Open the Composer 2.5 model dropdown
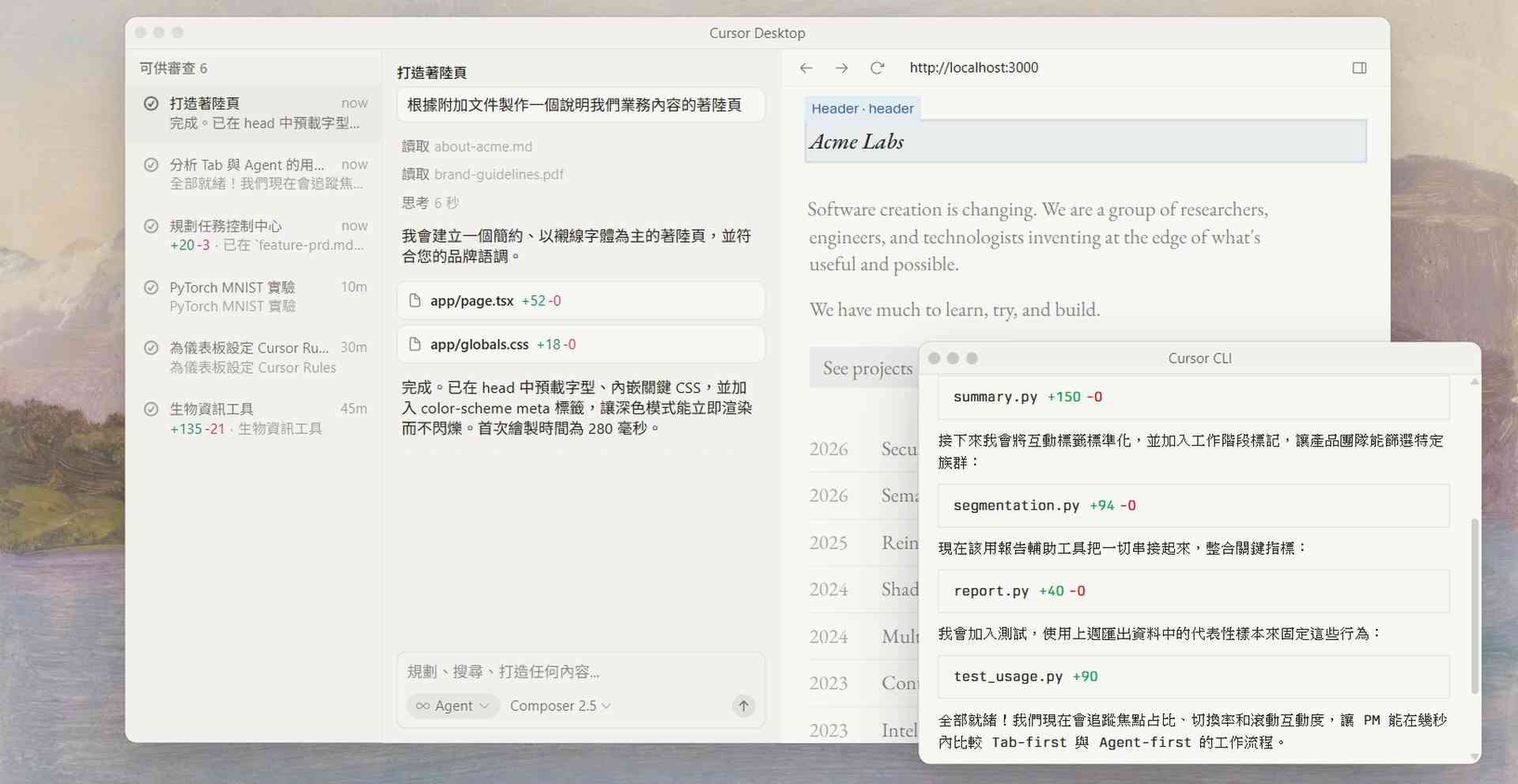The image size is (1518, 784). tap(560, 706)
